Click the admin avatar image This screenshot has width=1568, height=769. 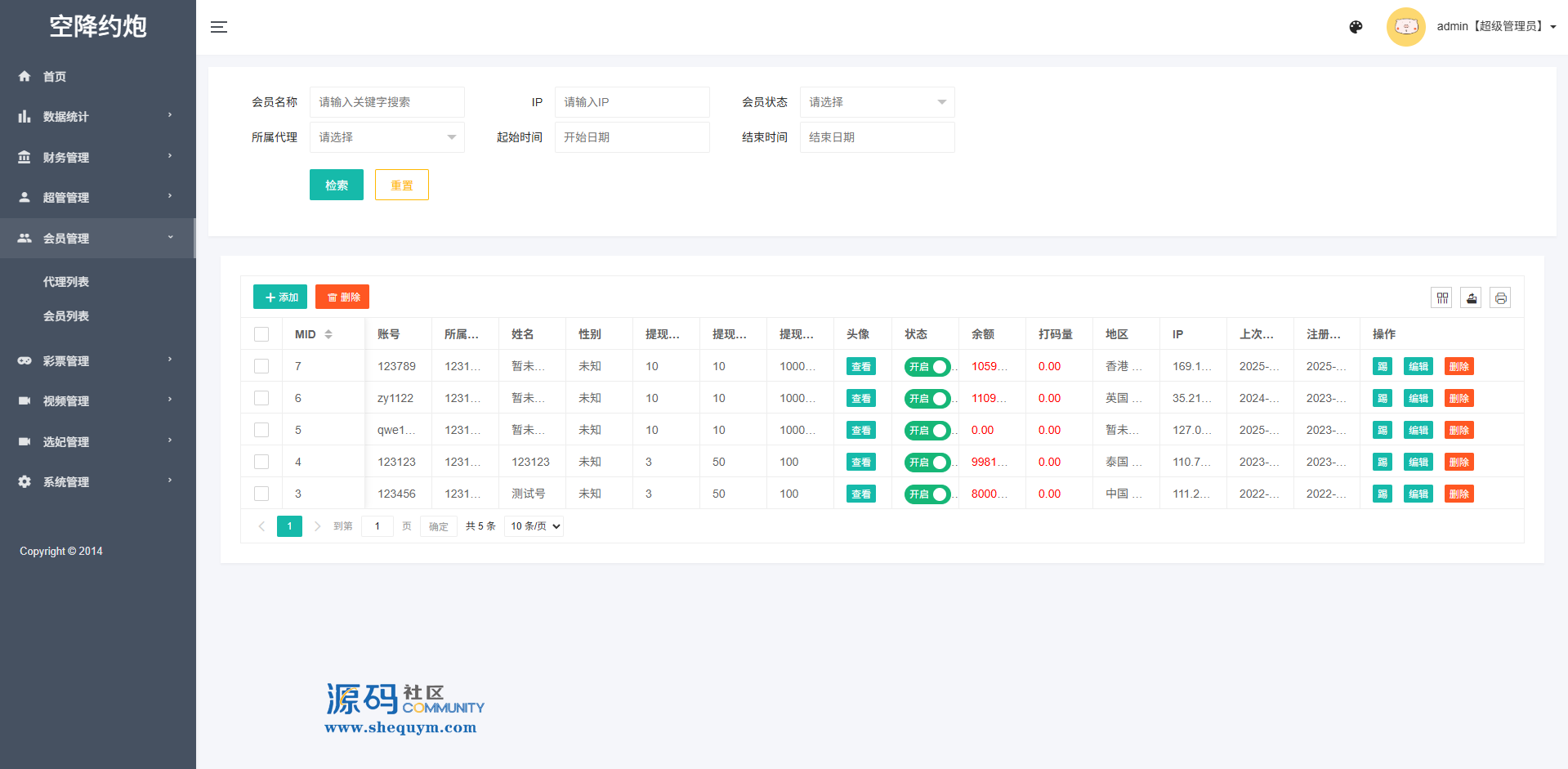coord(1405,27)
